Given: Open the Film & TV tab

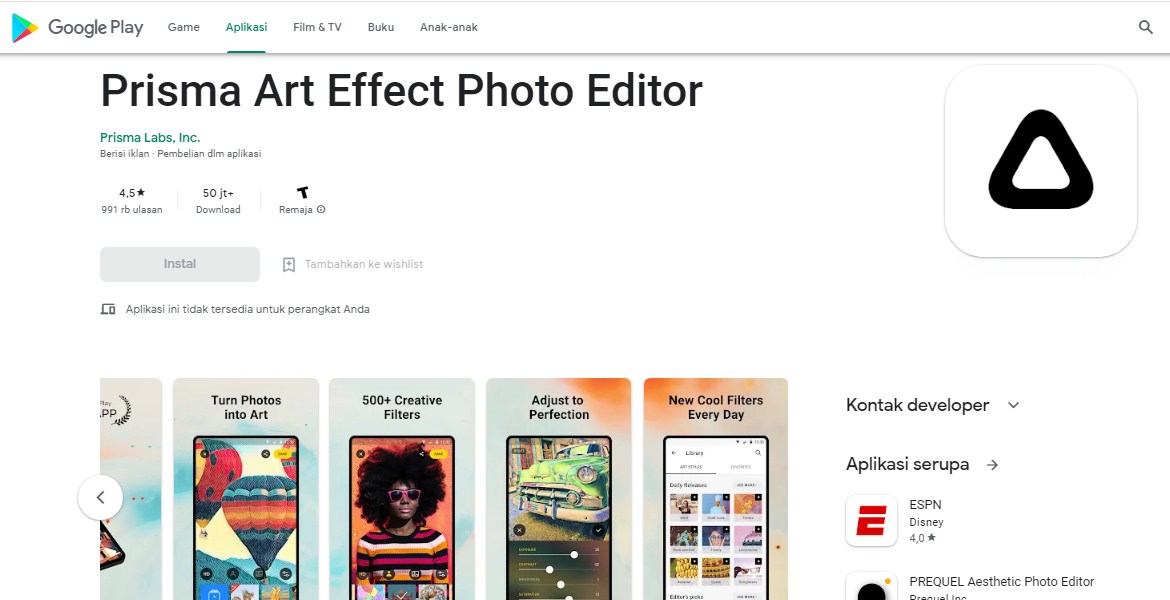Looking at the screenshot, I should (x=317, y=27).
